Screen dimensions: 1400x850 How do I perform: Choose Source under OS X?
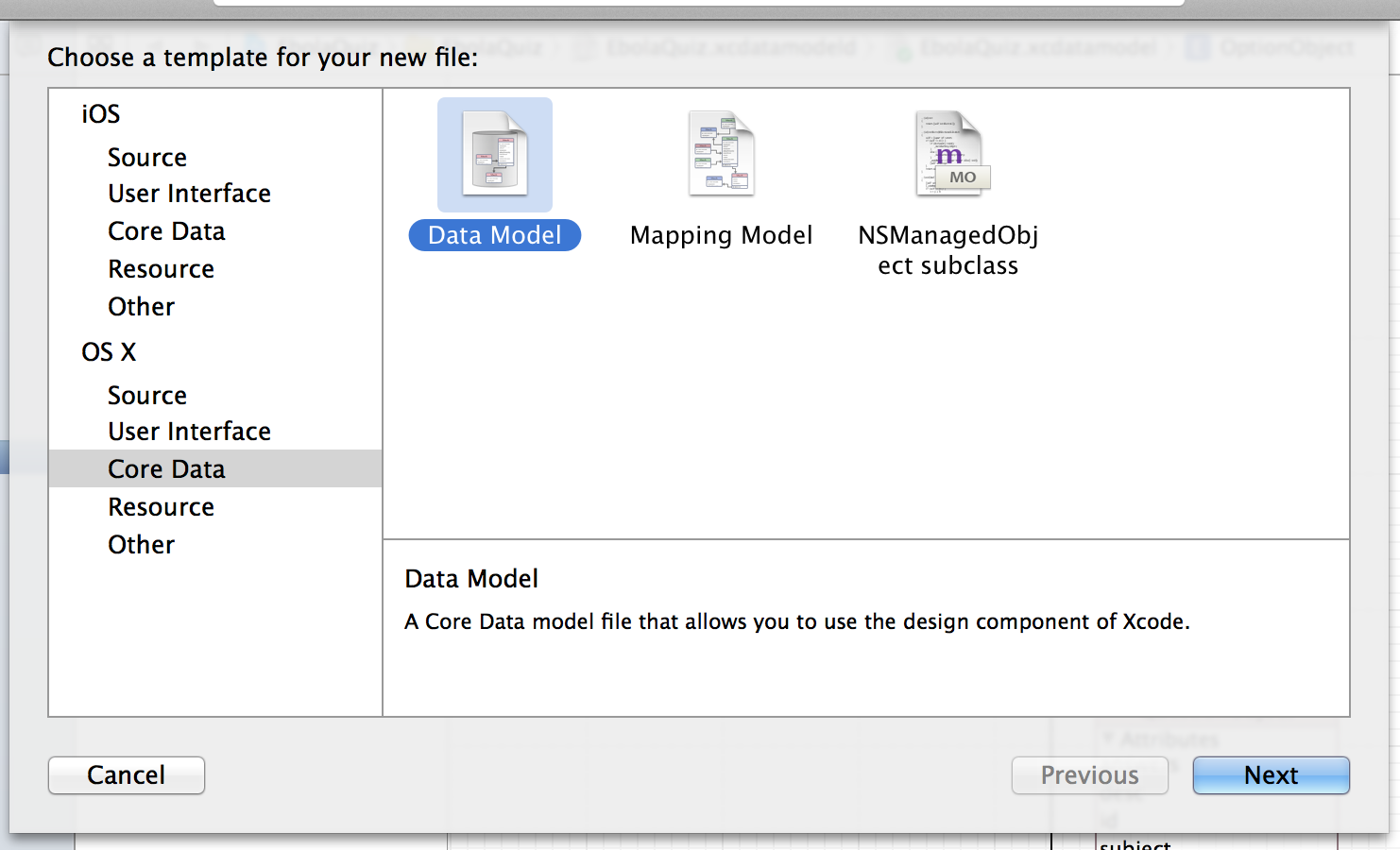[x=147, y=396]
